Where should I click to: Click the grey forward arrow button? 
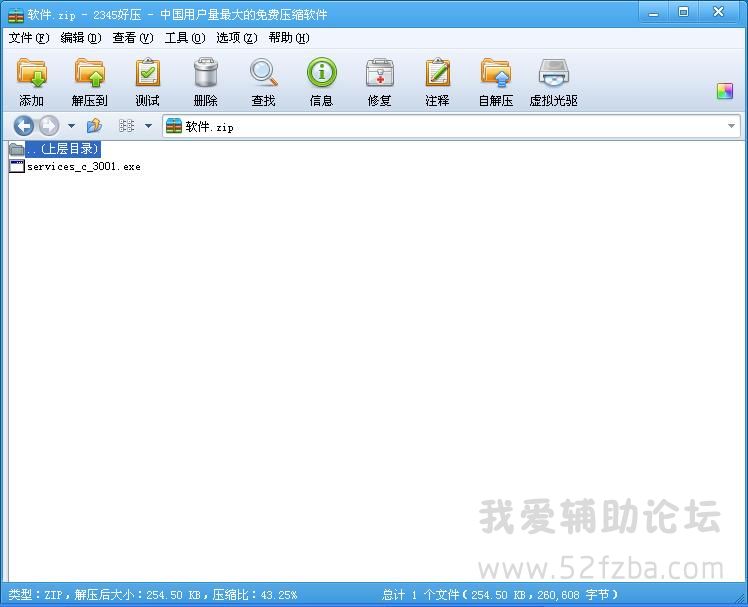(x=49, y=126)
